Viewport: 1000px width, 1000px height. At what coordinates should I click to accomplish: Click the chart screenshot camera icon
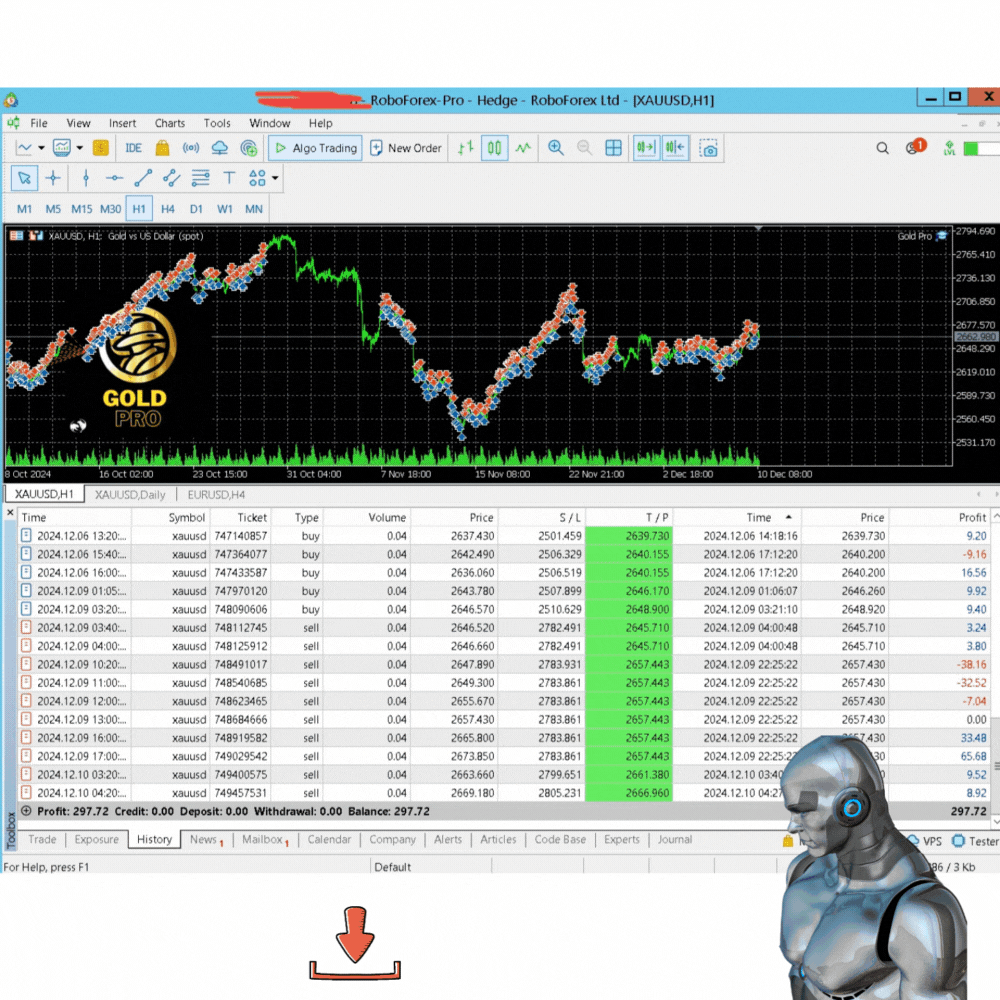point(708,148)
